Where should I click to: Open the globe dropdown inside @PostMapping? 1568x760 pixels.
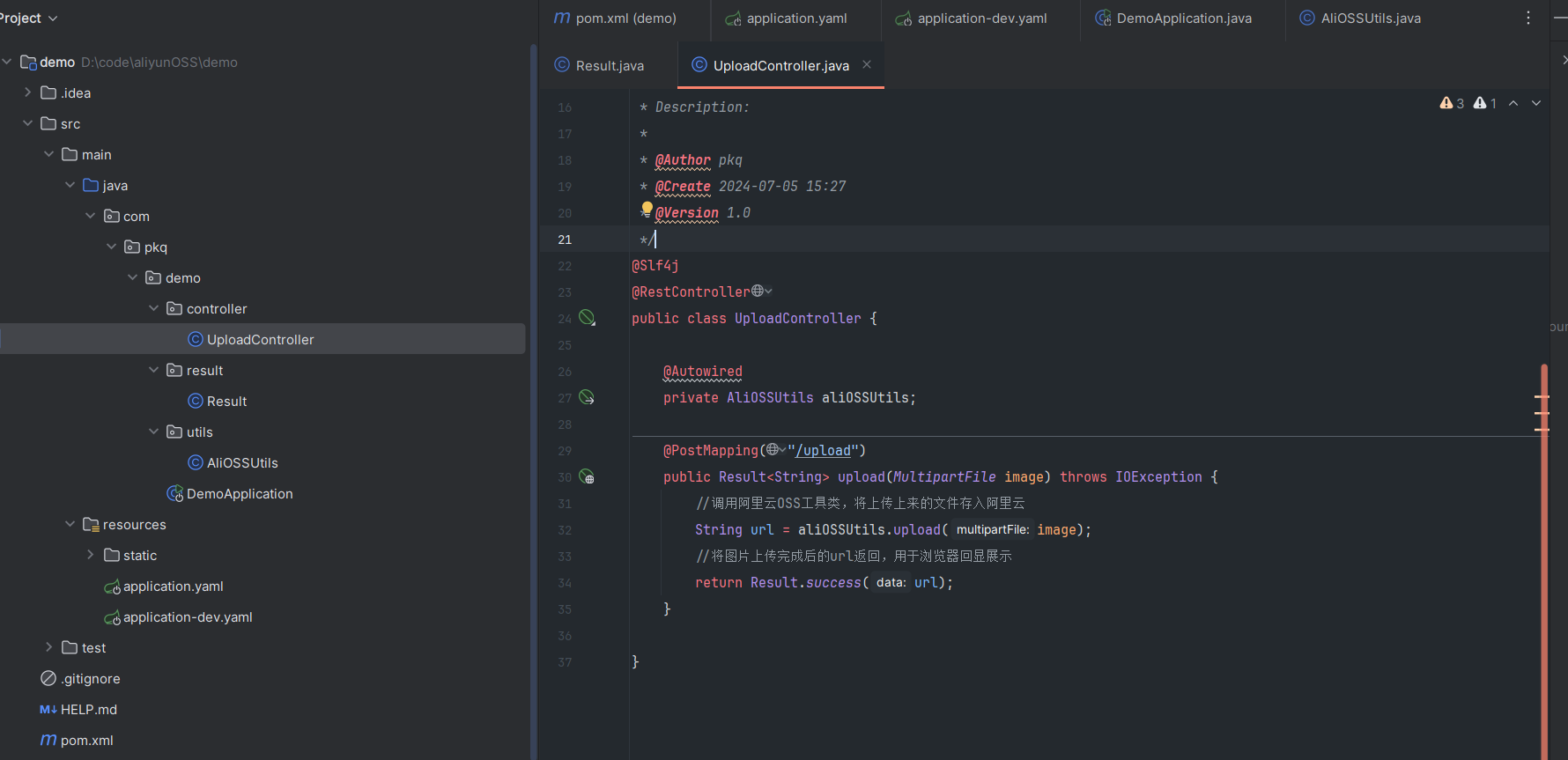click(776, 450)
